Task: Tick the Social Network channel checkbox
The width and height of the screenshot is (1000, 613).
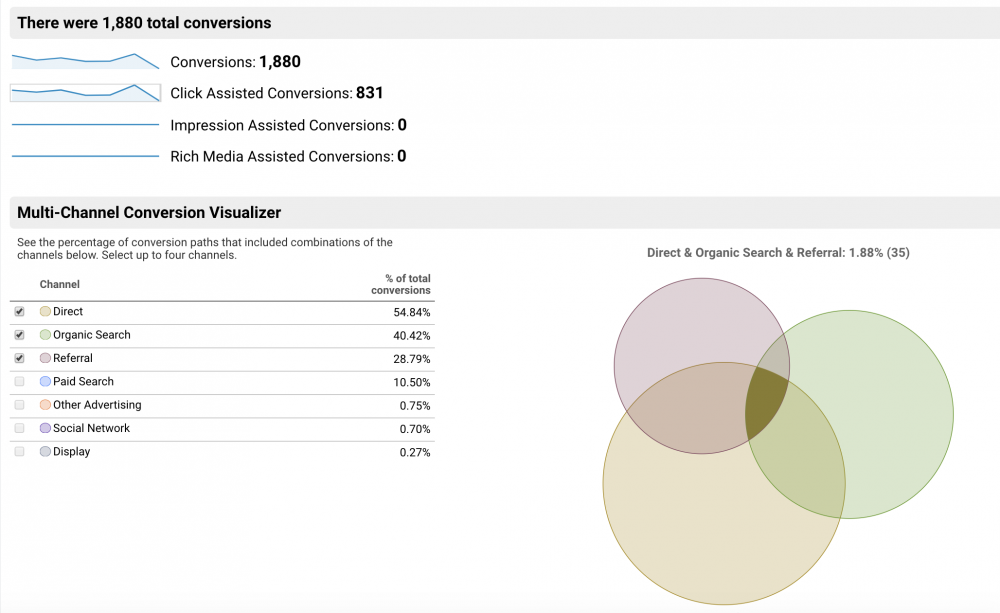Action: coord(20,428)
